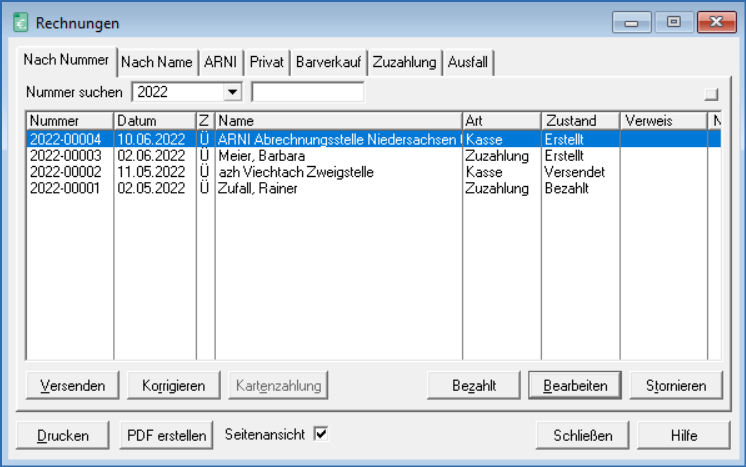Open the year dropdown showing 2022
The height and width of the screenshot is (467, 746).
233,92
